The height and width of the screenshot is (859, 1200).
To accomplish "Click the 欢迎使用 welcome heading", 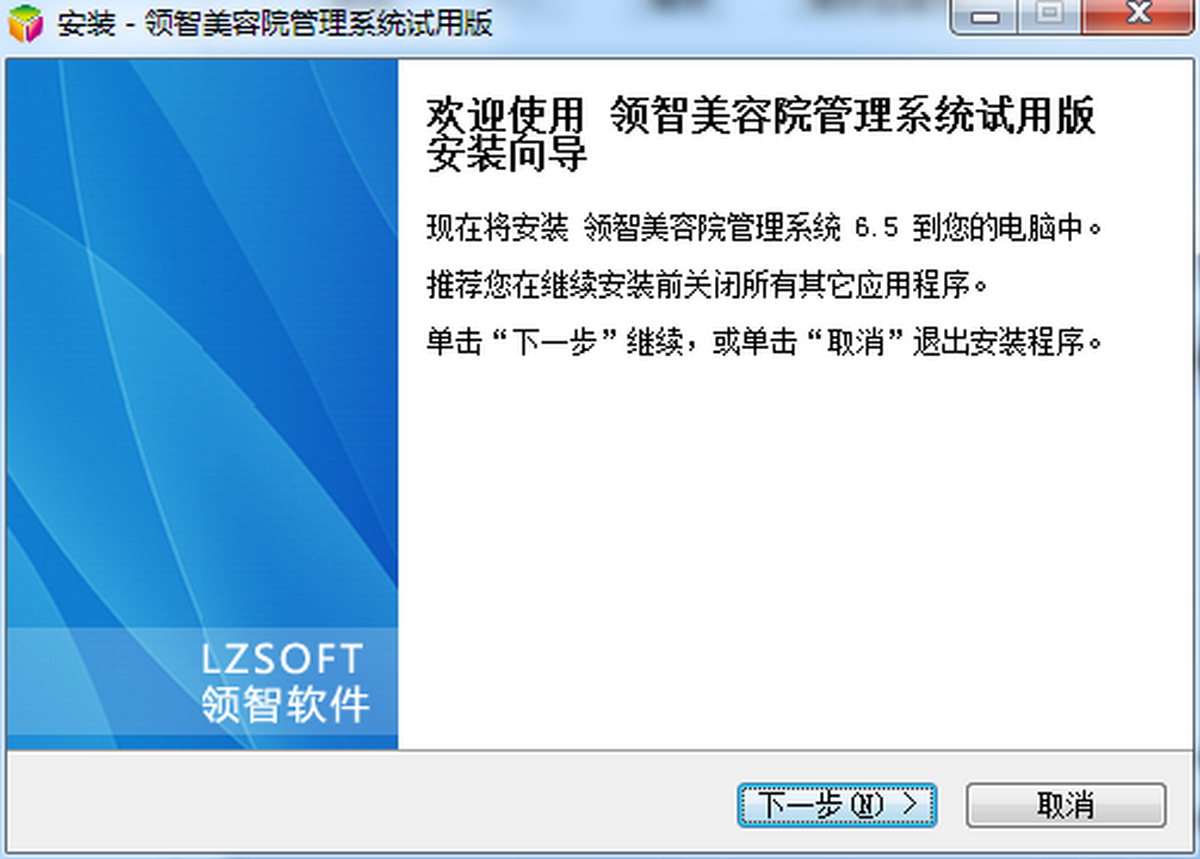I will click(505, 116).
